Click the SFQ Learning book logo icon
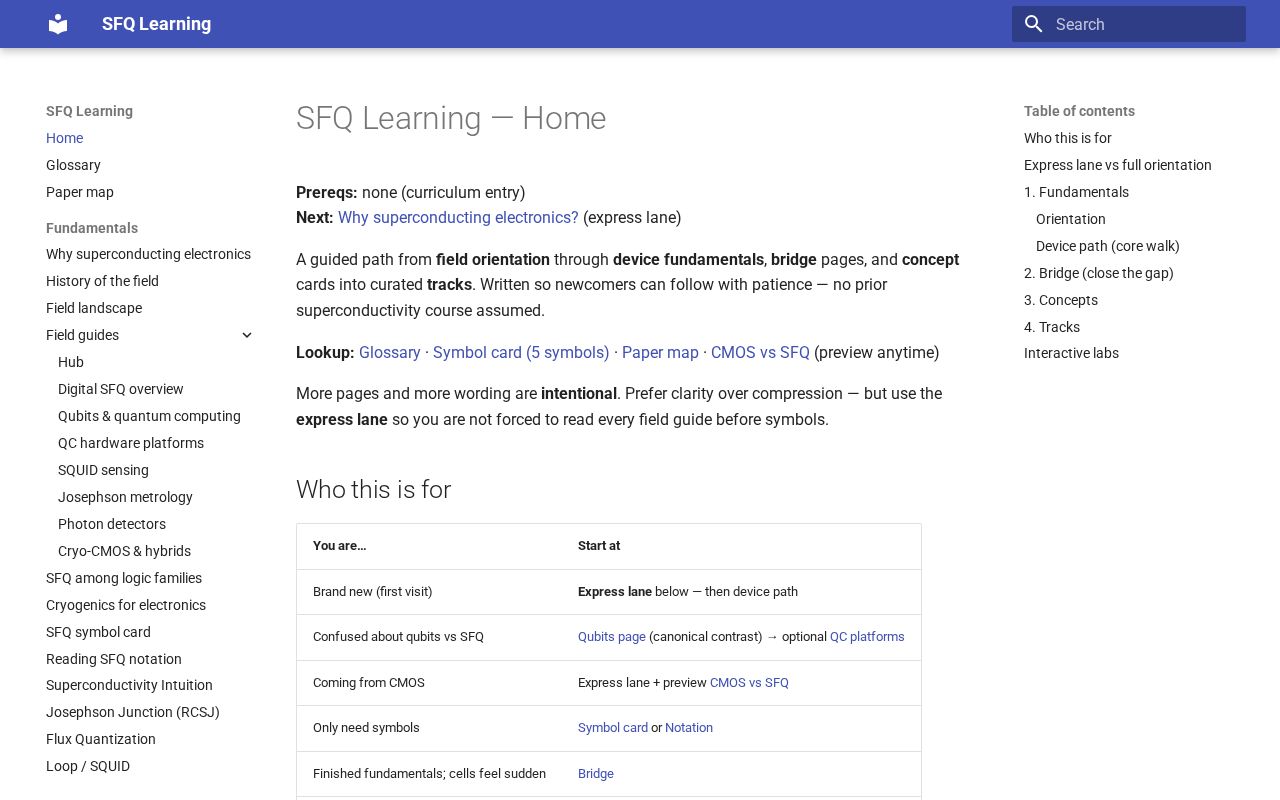1280x800 pixels. [58, 24]
